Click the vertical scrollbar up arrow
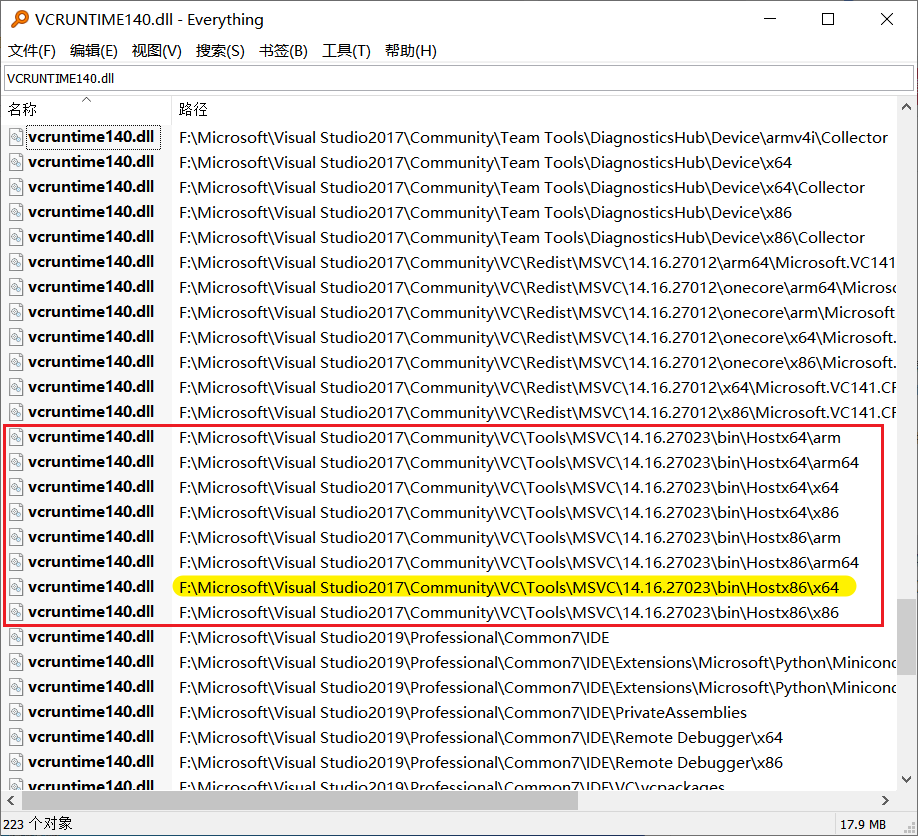918x836 pixels. pyautogui.click(x=906, y=107)
